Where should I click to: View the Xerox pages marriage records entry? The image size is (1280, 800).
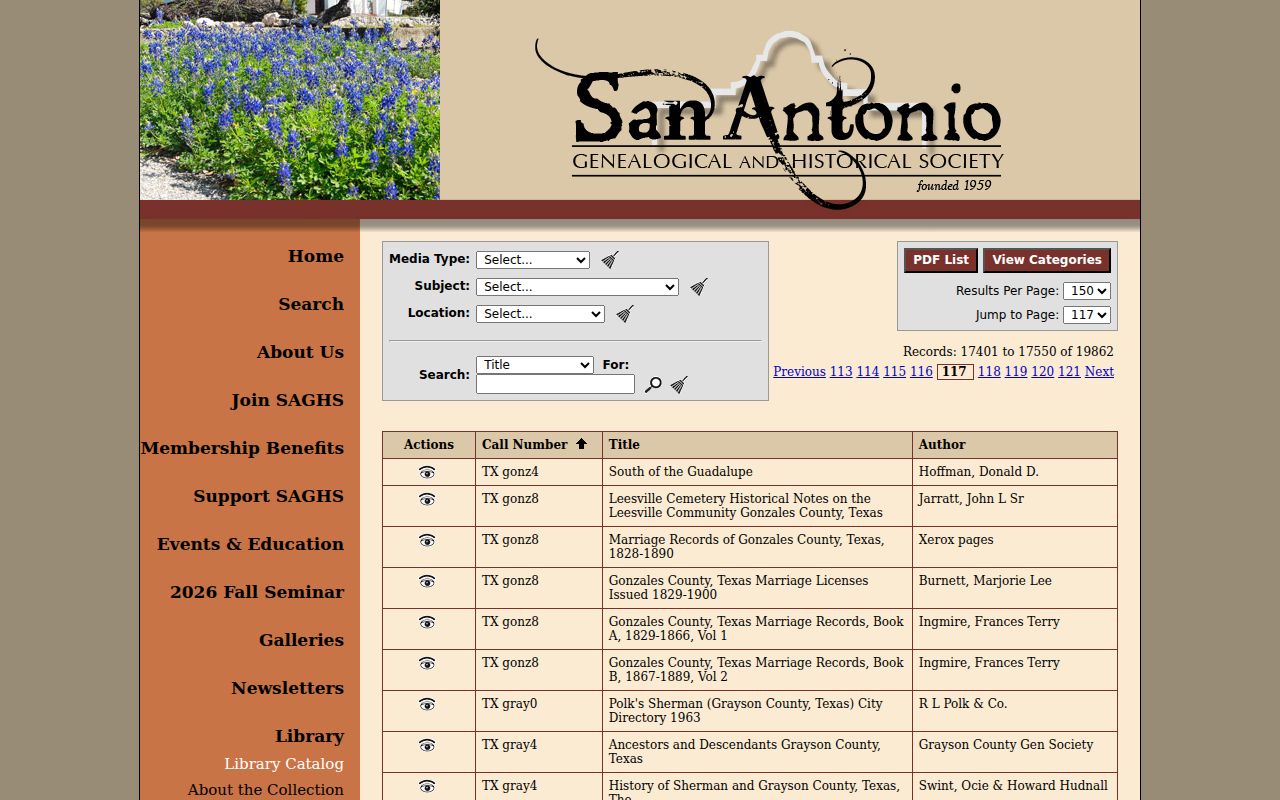point(427,540)
